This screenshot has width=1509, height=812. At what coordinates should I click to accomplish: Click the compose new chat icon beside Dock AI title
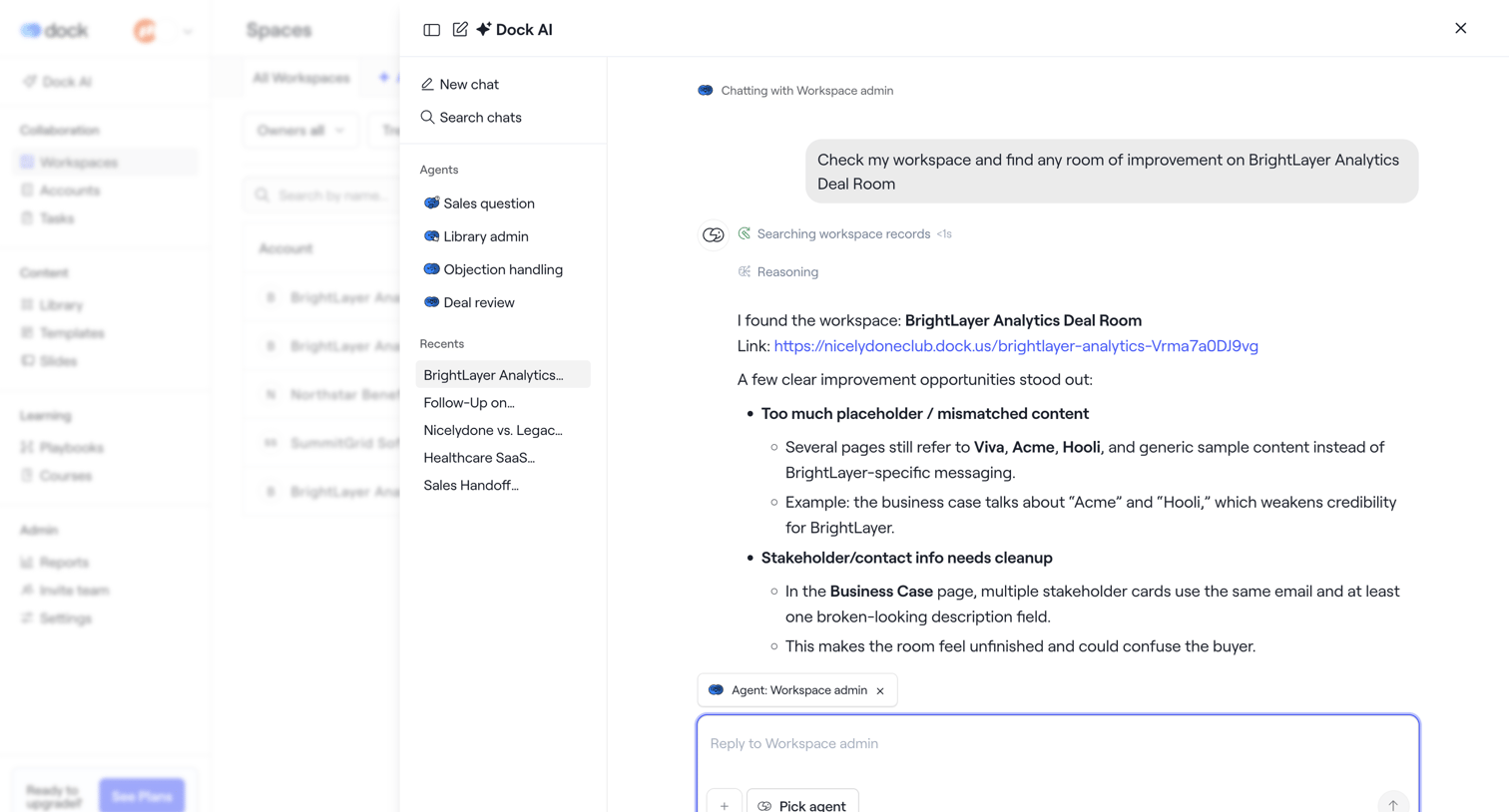click(x=460, y=30)
